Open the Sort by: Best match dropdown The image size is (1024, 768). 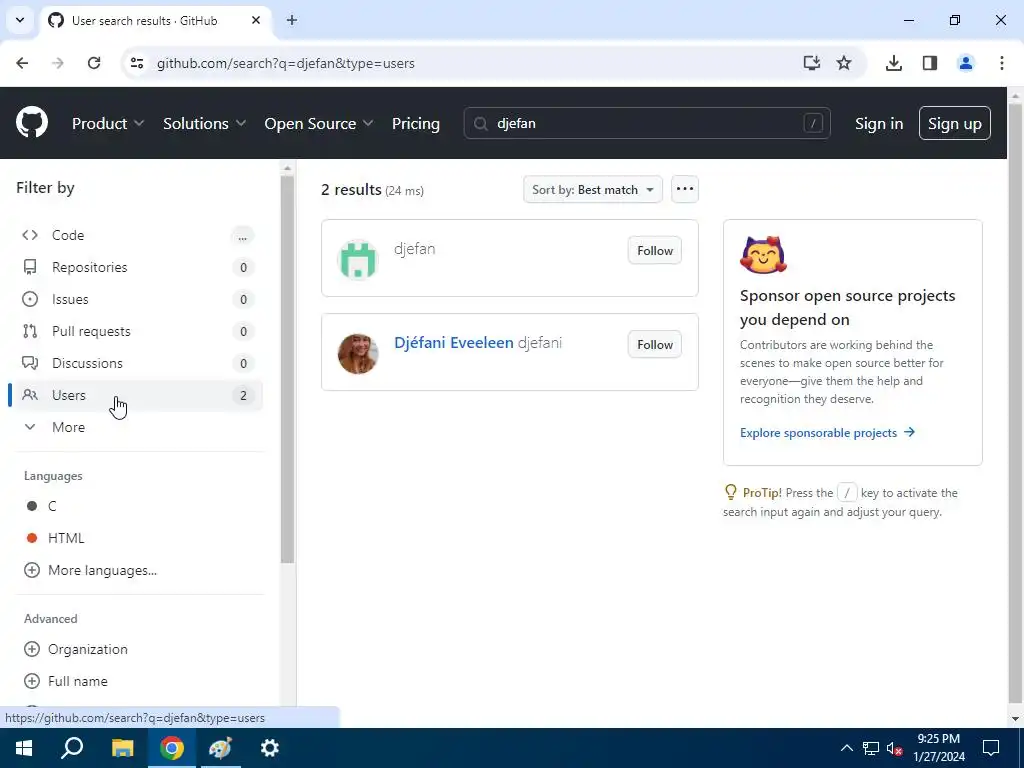point(593,189)
